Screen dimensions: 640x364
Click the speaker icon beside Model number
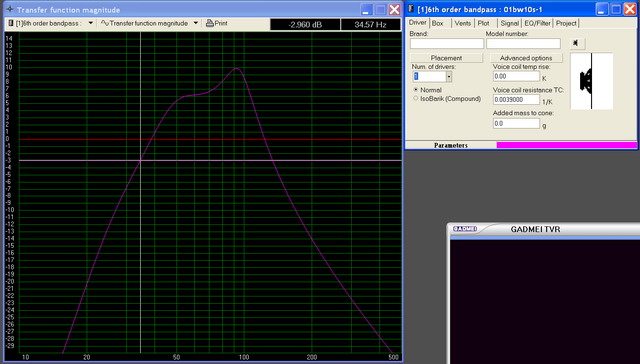click(x=576, y=43)
